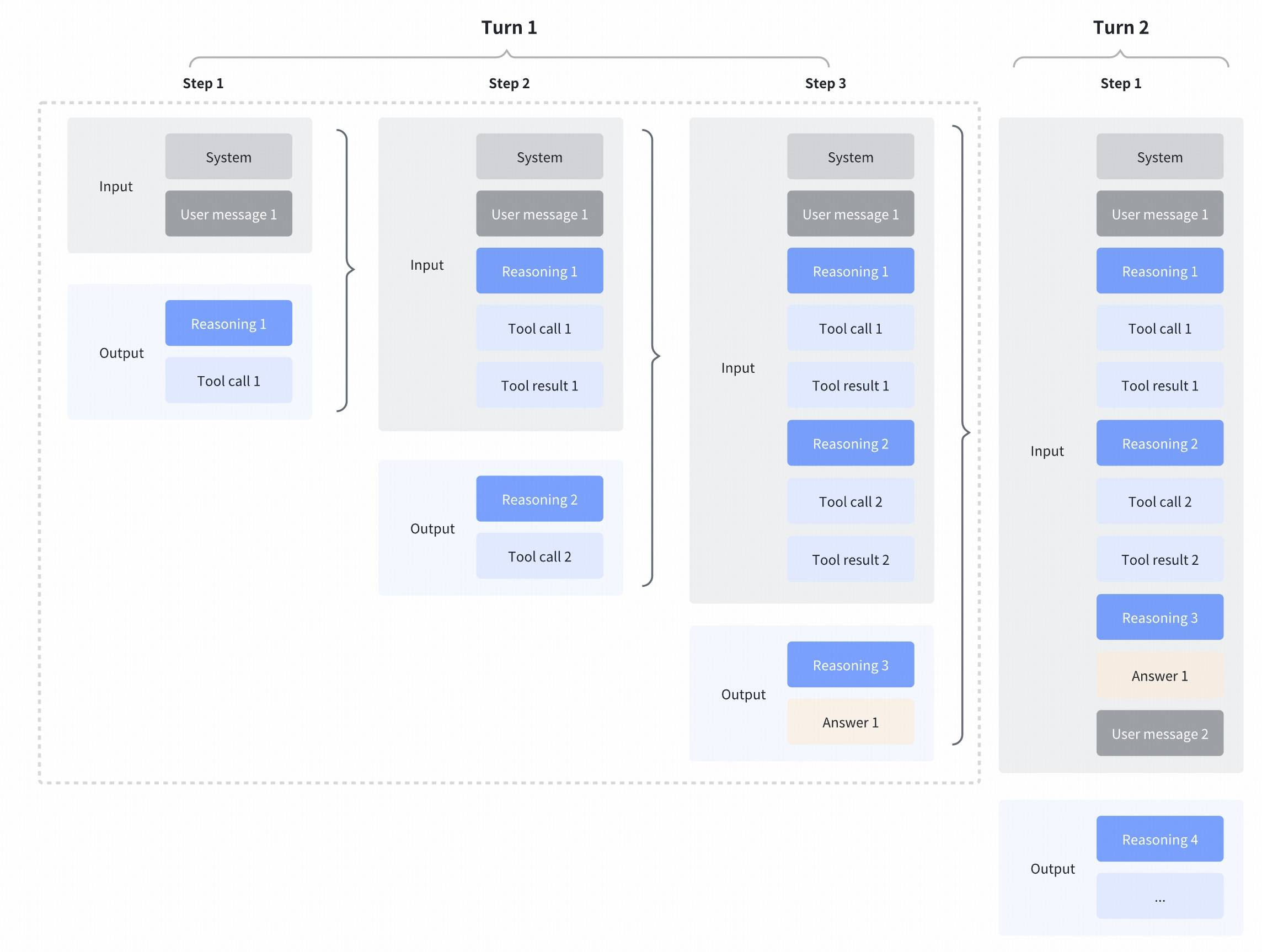Select Reasoning 3 in Step 3 output
This screenshot has height=952, width=1262.
850,665
